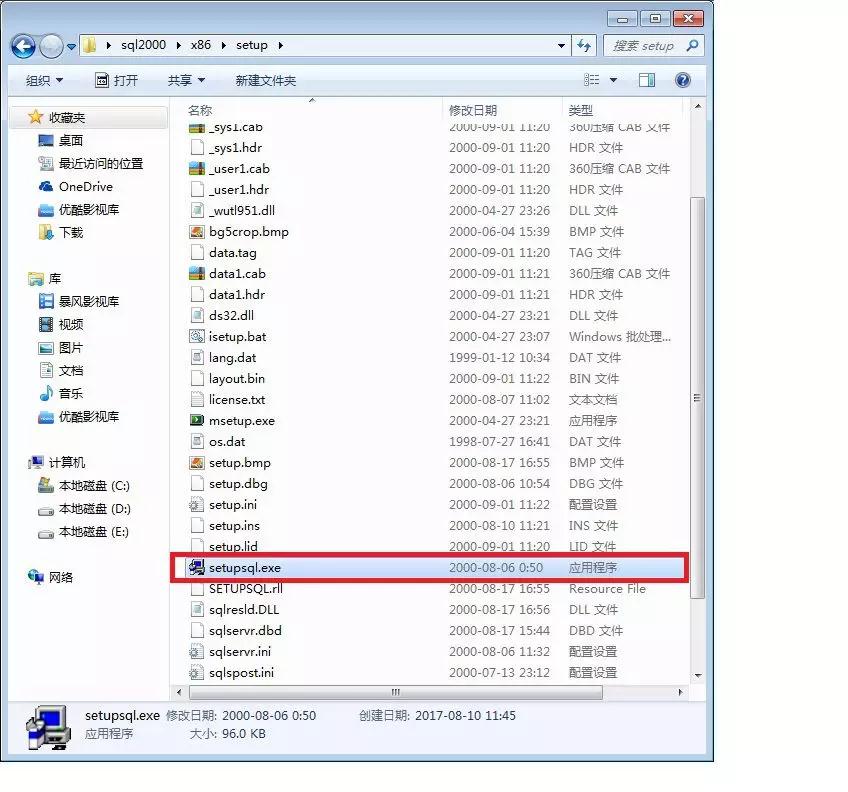The width and height of the screenshot is (848, 792).
Task: Select x86 in the address breadcrumb
Action: click(201, 45)
